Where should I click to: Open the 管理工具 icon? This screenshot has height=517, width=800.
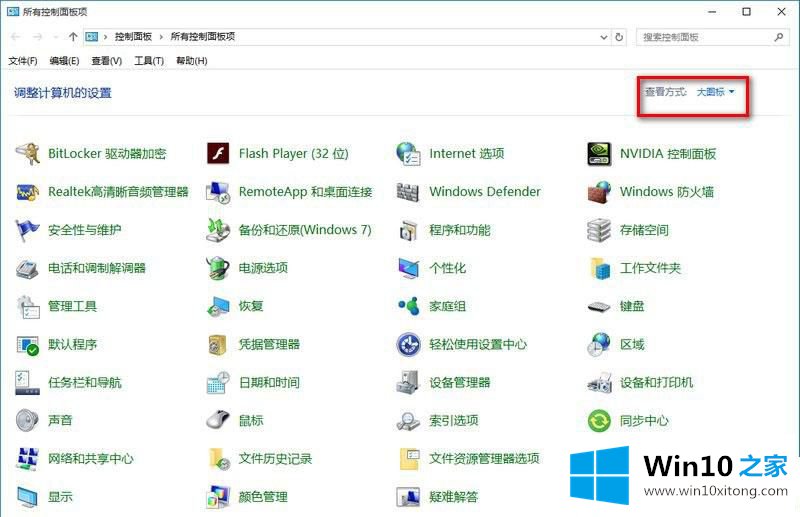[x=28, y=306]
